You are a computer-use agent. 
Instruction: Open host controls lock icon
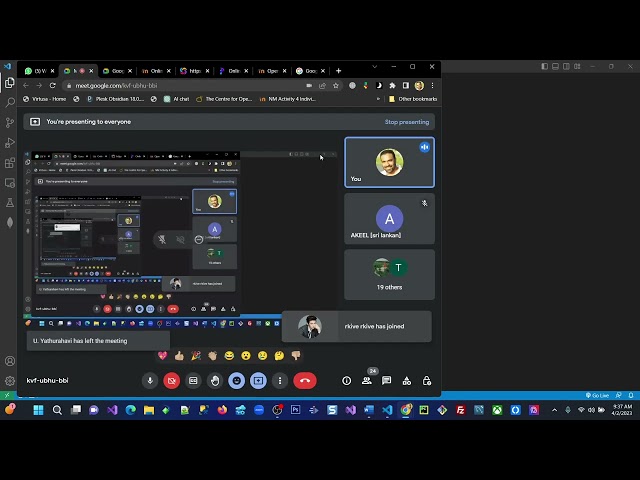coord(427,381)
